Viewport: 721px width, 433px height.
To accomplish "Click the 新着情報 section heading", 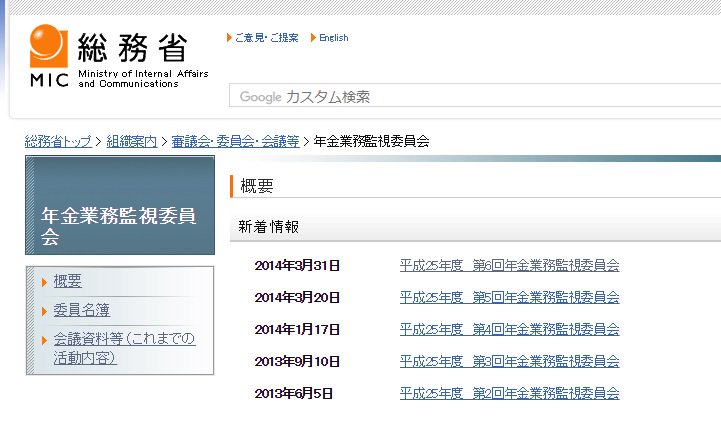I will click(269, 227).
